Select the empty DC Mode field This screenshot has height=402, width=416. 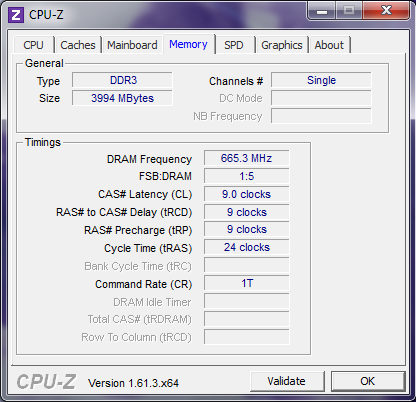click(x=321, y=98)
